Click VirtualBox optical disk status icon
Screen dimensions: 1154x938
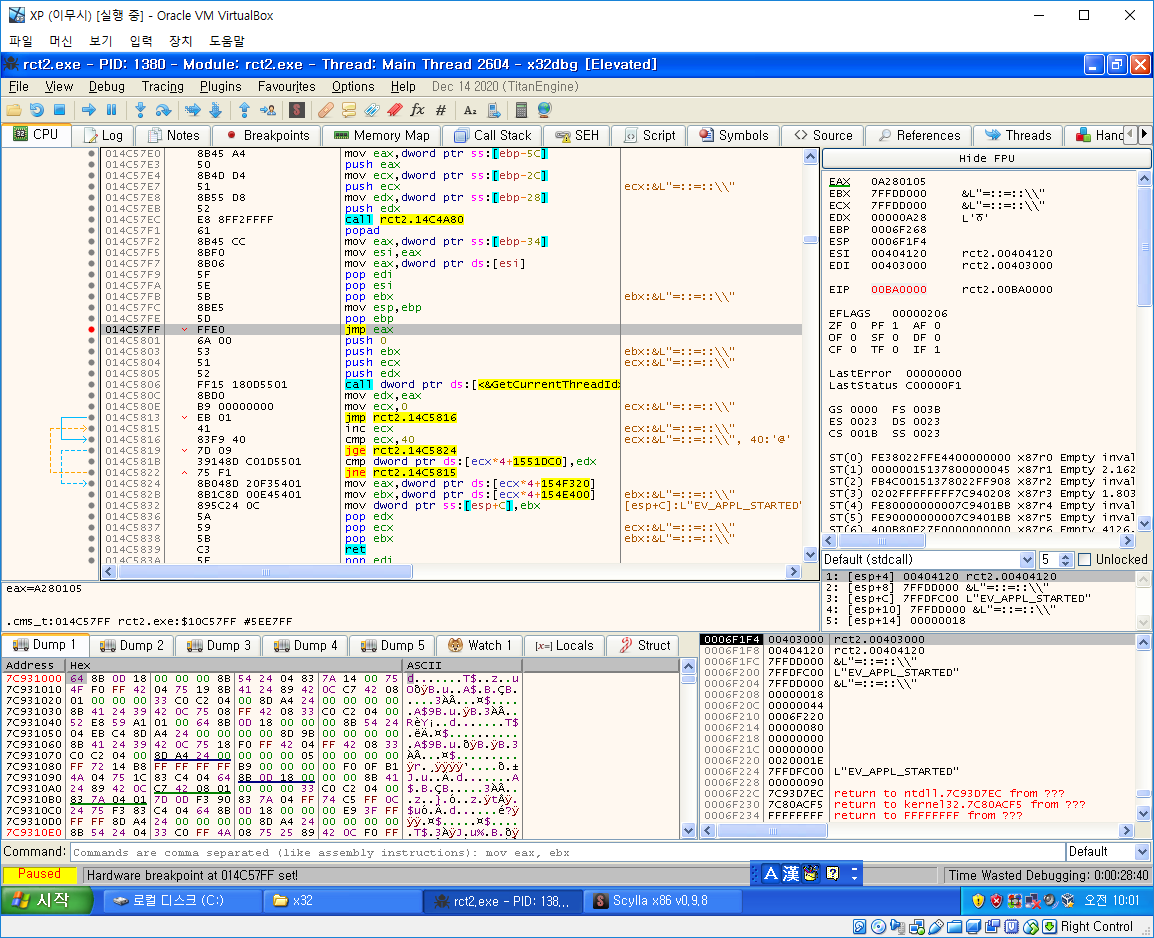coord(879,926)
